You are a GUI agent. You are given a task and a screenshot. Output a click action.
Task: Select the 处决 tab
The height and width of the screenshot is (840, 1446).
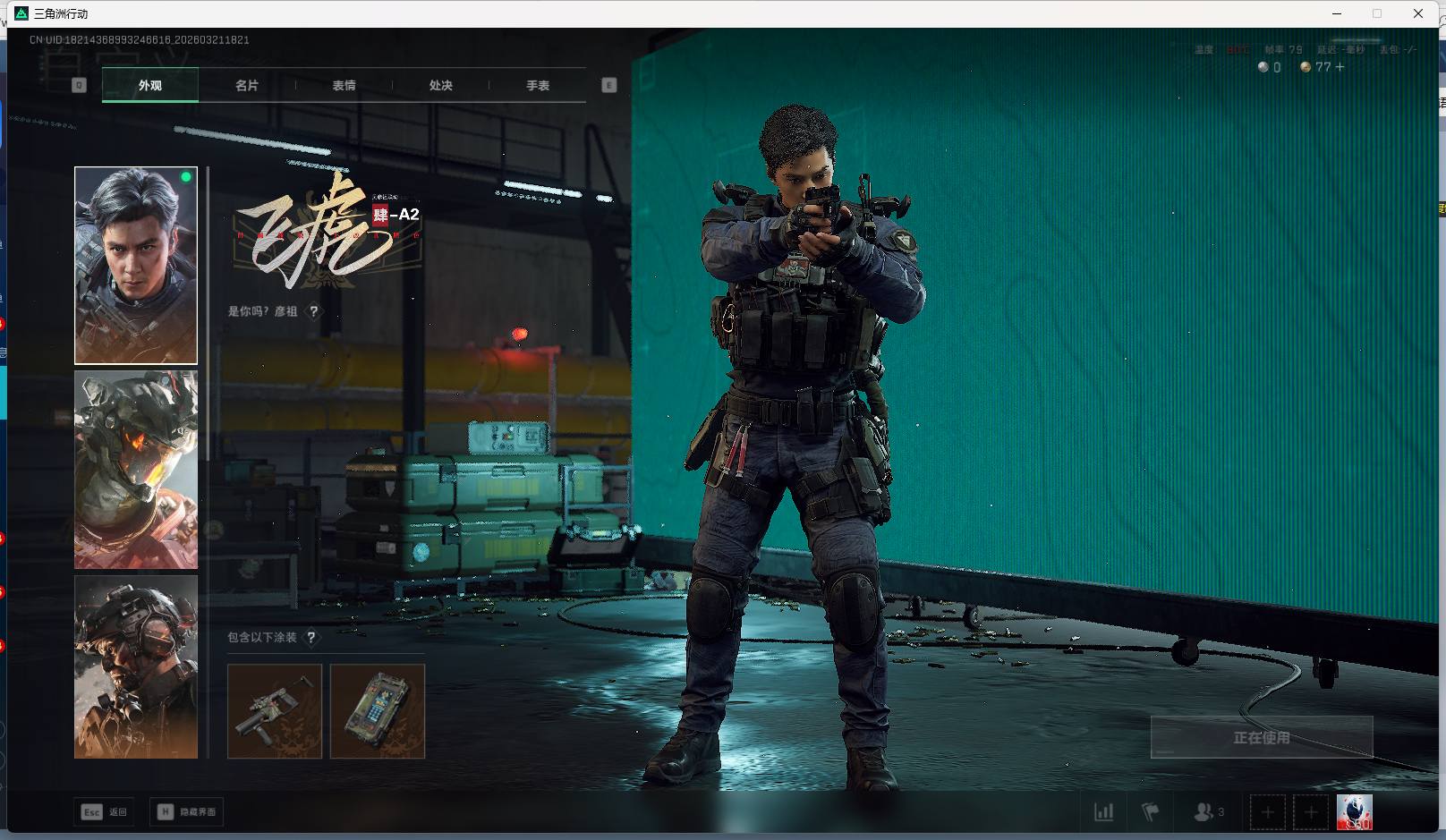pos(440,86)
